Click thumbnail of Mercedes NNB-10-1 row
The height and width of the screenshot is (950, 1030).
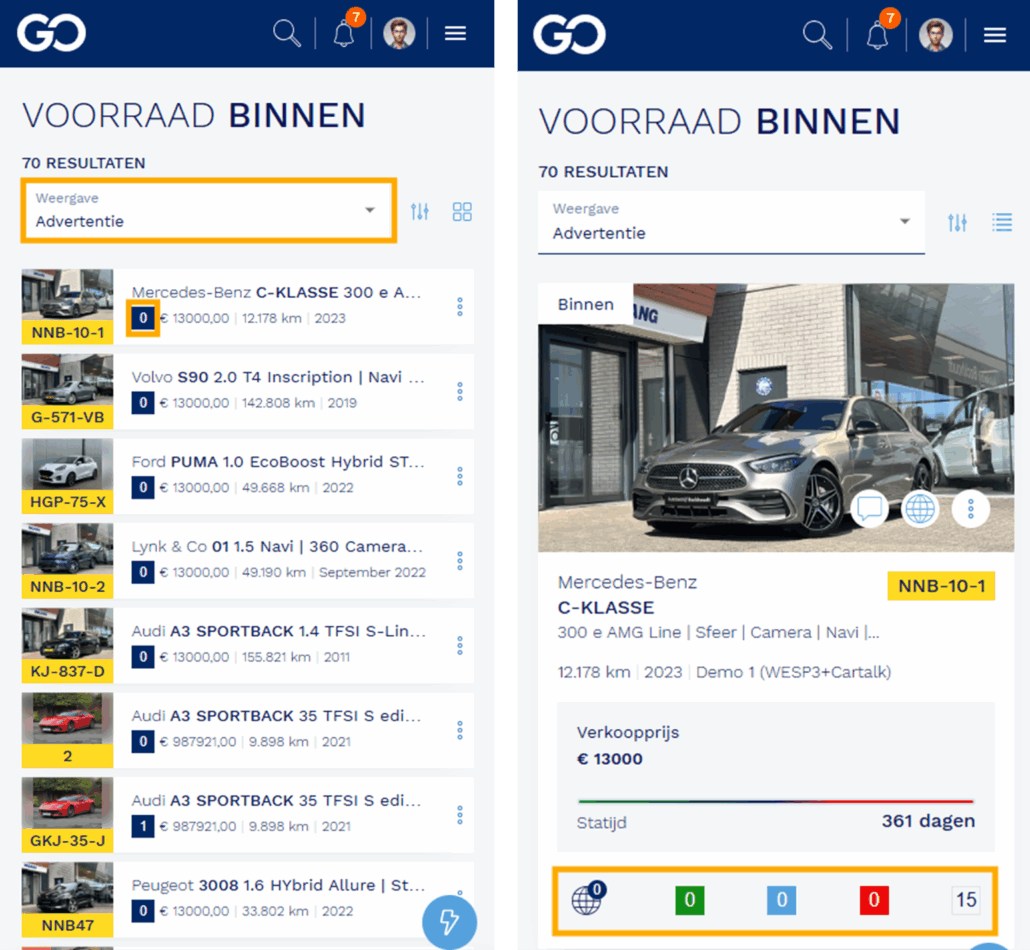tap(67, 295)
